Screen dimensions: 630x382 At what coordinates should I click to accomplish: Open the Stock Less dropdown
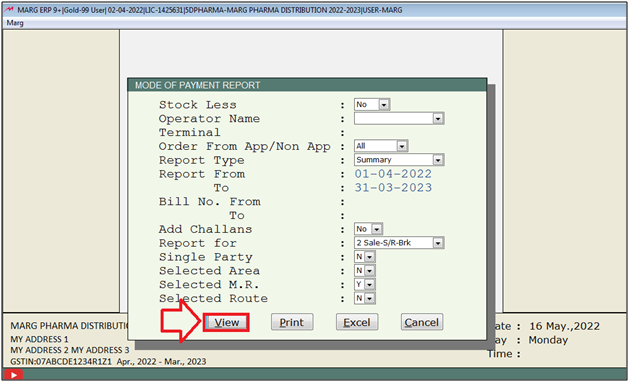pyautogui.click(x=384, y=105)
